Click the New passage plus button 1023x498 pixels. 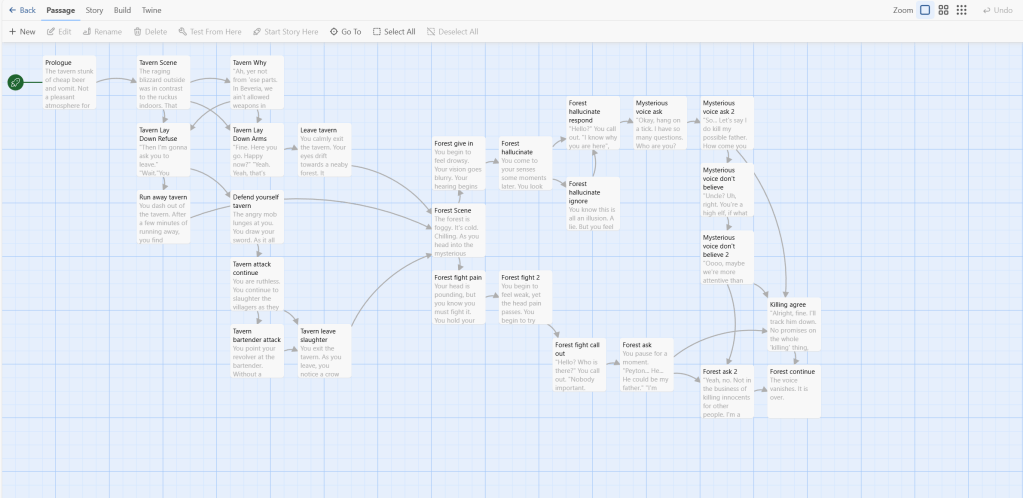[13, 32]
